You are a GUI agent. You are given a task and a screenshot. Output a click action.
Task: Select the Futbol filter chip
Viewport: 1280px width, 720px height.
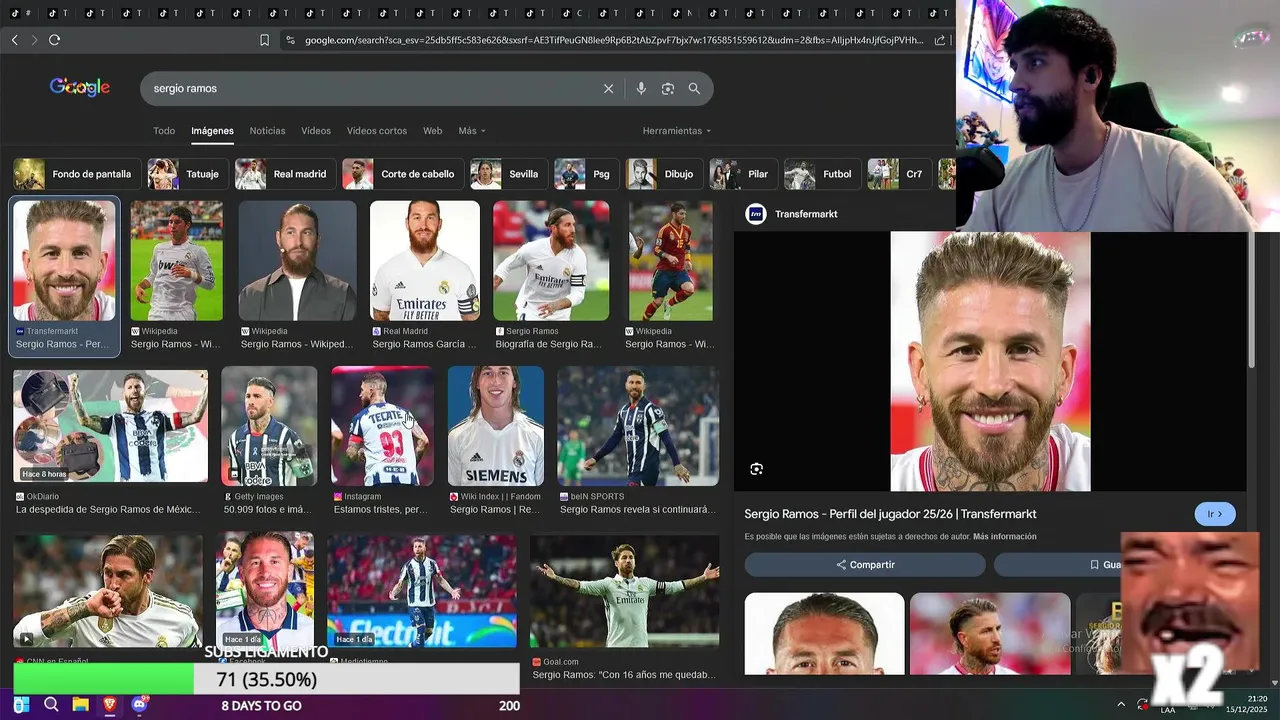click(822, 174)
